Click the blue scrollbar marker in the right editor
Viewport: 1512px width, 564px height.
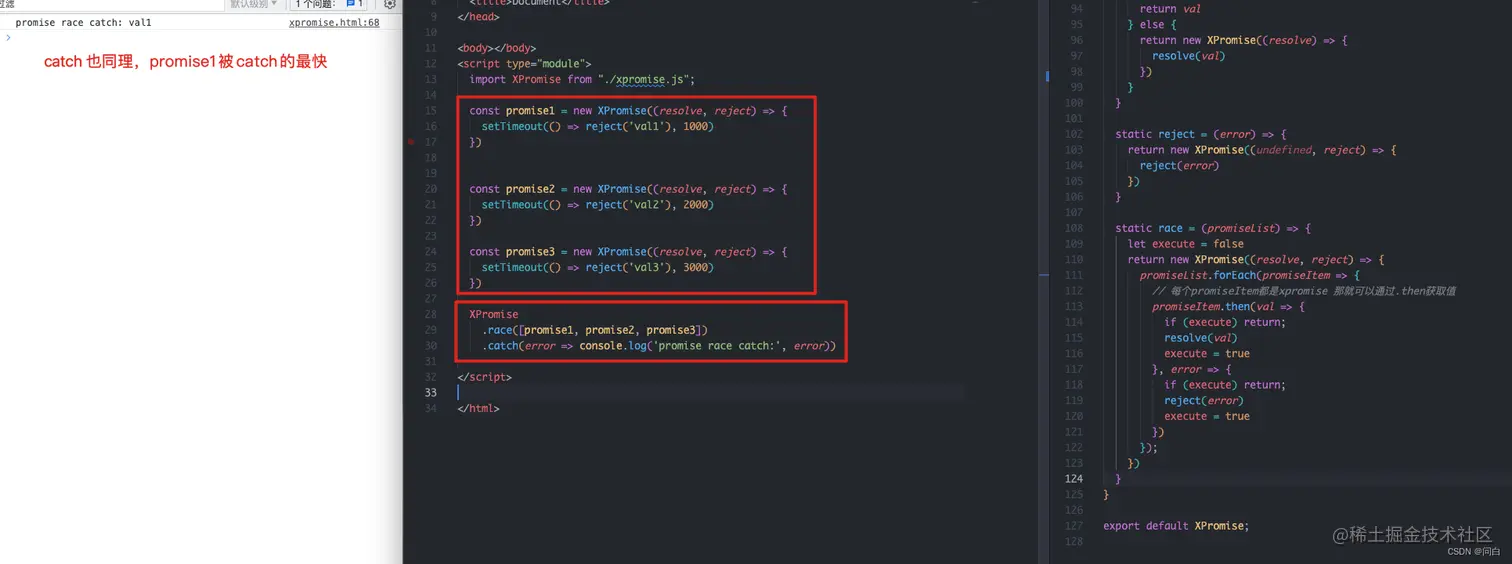coord(1047,75)
